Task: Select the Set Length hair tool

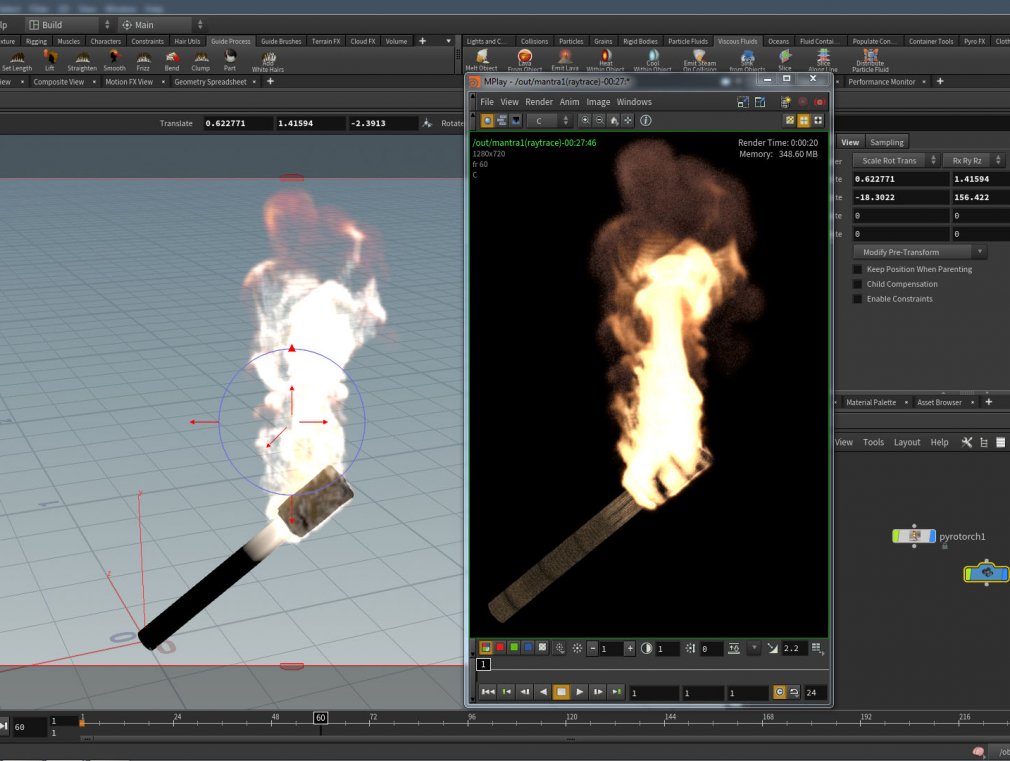Action: click(x=17, y=61)
